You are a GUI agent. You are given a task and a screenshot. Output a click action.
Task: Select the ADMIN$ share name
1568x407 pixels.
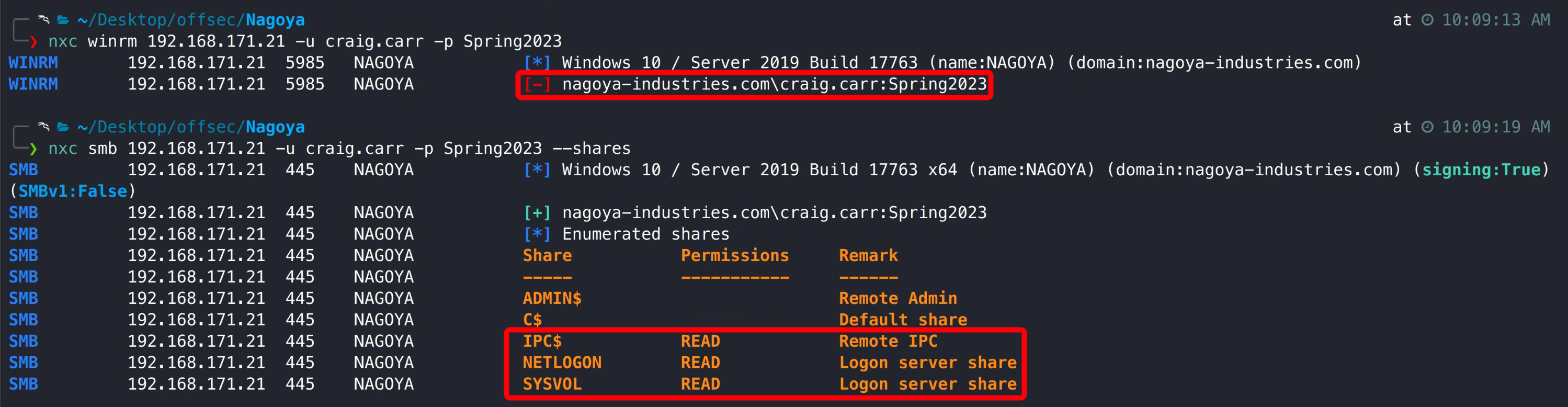pos(551,299)
